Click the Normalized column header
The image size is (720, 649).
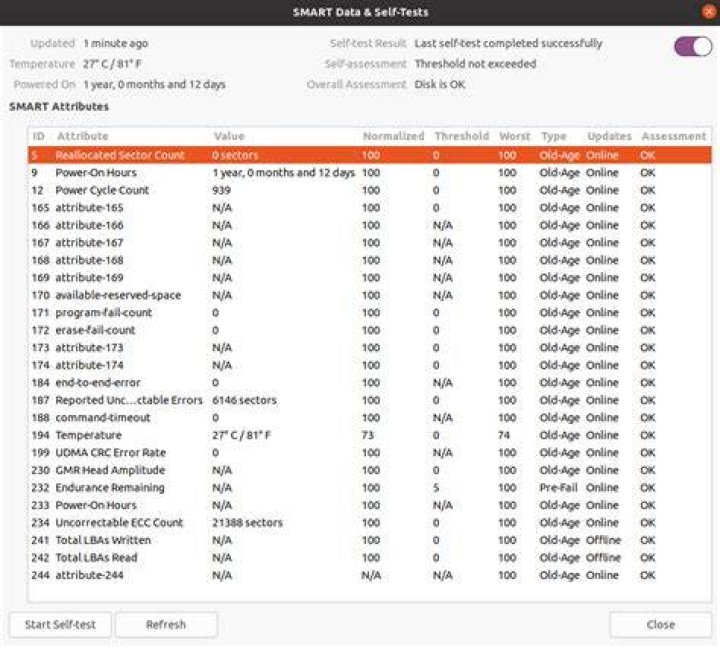pyautogui.click(x=394, y=136)
